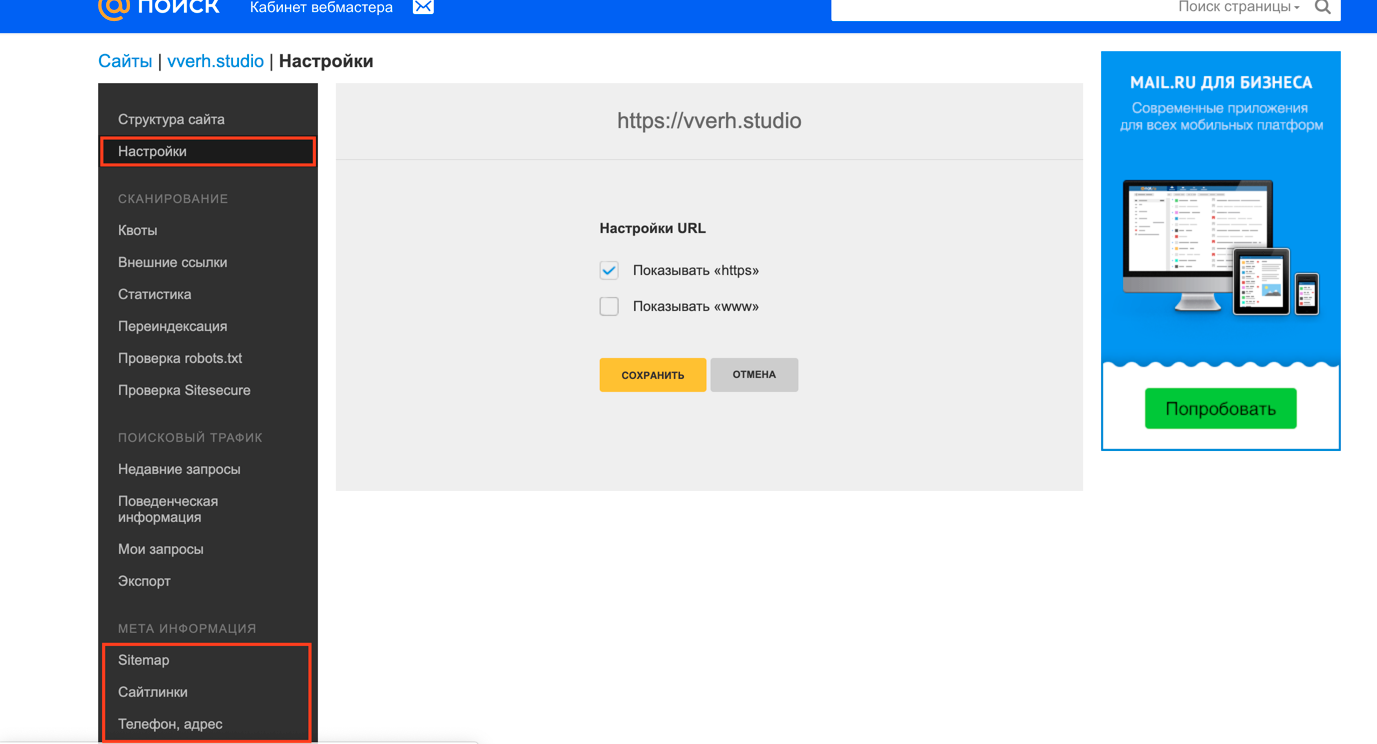Image resolution: width=1377 pixels, height=744 pixels.
Task: Click Попробовать button in ad
Action: tap(1220, 409)
